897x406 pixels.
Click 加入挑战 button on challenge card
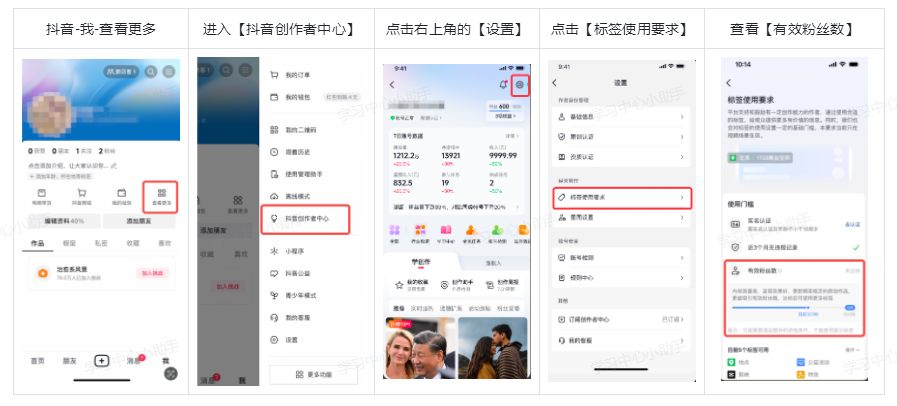coord(152,273)
